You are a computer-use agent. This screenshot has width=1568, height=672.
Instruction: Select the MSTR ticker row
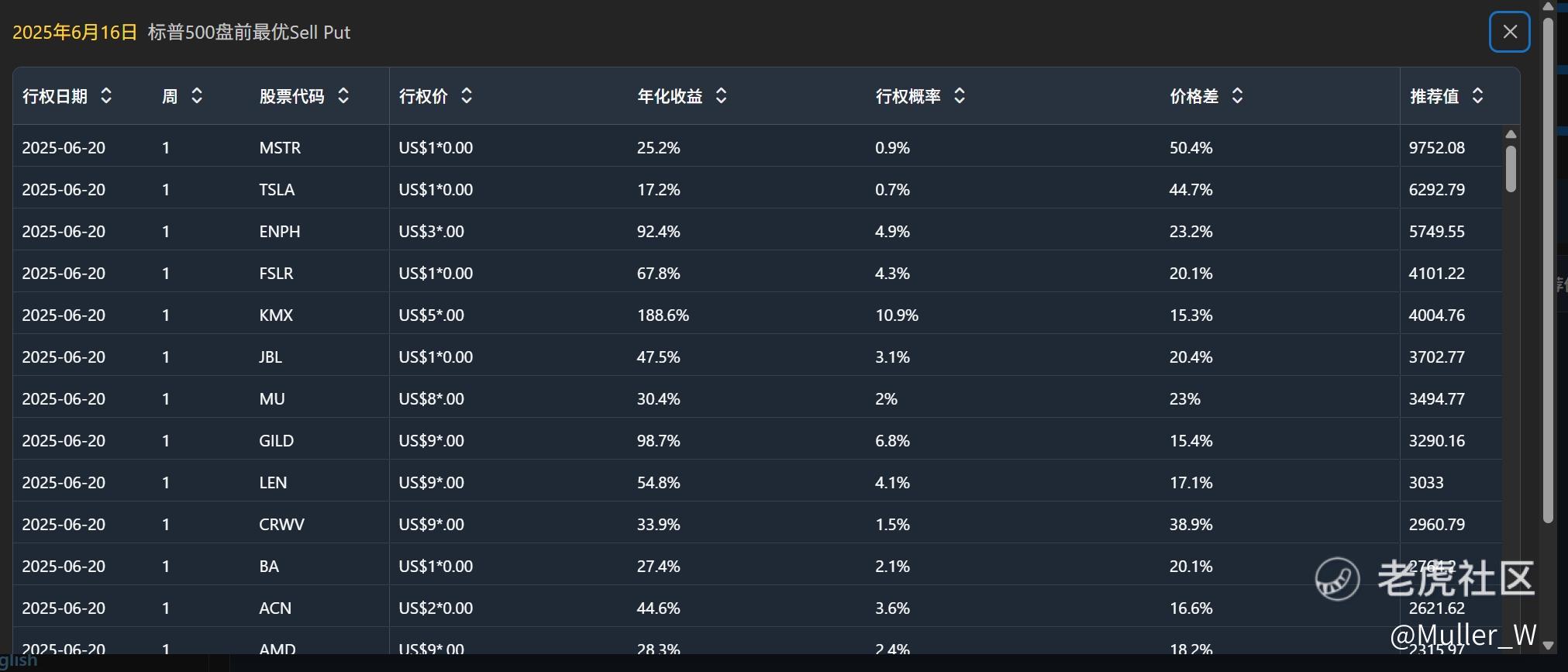pyautogui.click(x=757, y=147)
